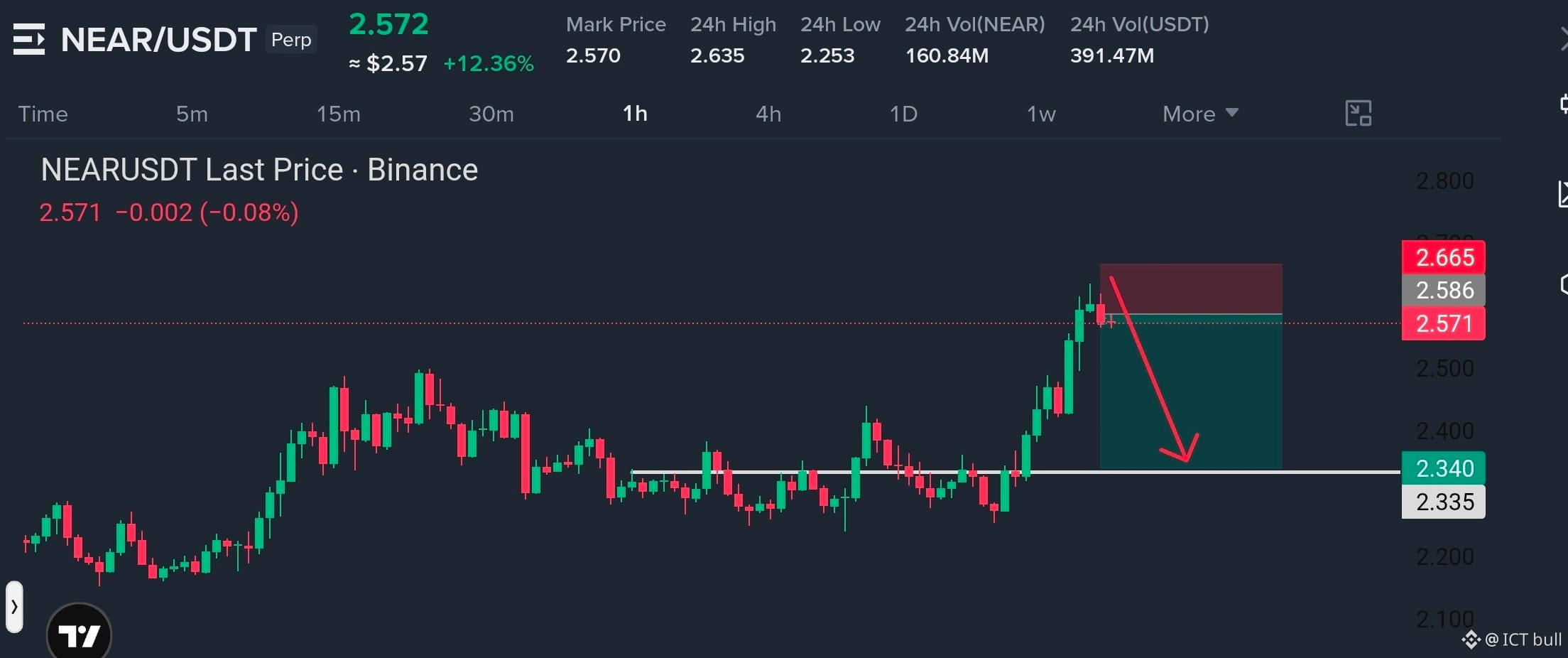Screen dimensions: 1568x658
Task: Click the TradingView logo icon
Action: (x=79, y=632)
